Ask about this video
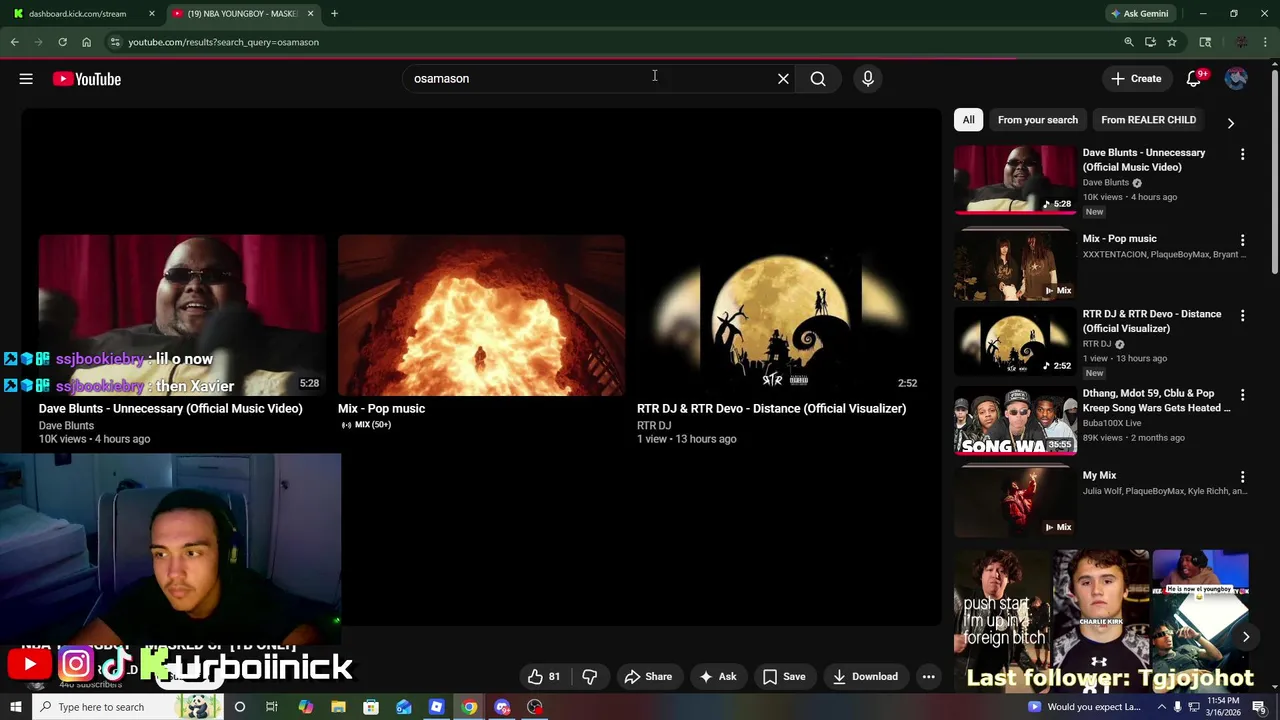Image resolution: width=1280 pixels, height=720 pixels. click(718, 677)
